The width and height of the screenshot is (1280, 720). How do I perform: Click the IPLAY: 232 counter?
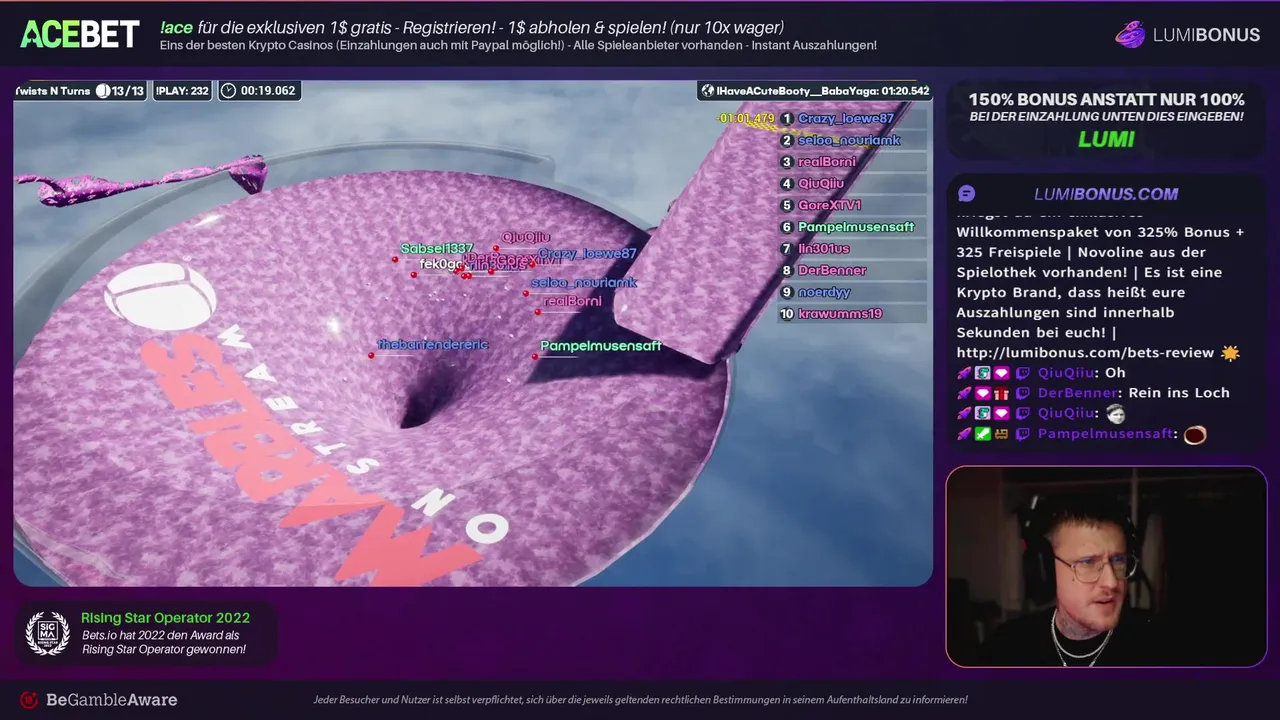pyautogui.click(x=183, y=91)
